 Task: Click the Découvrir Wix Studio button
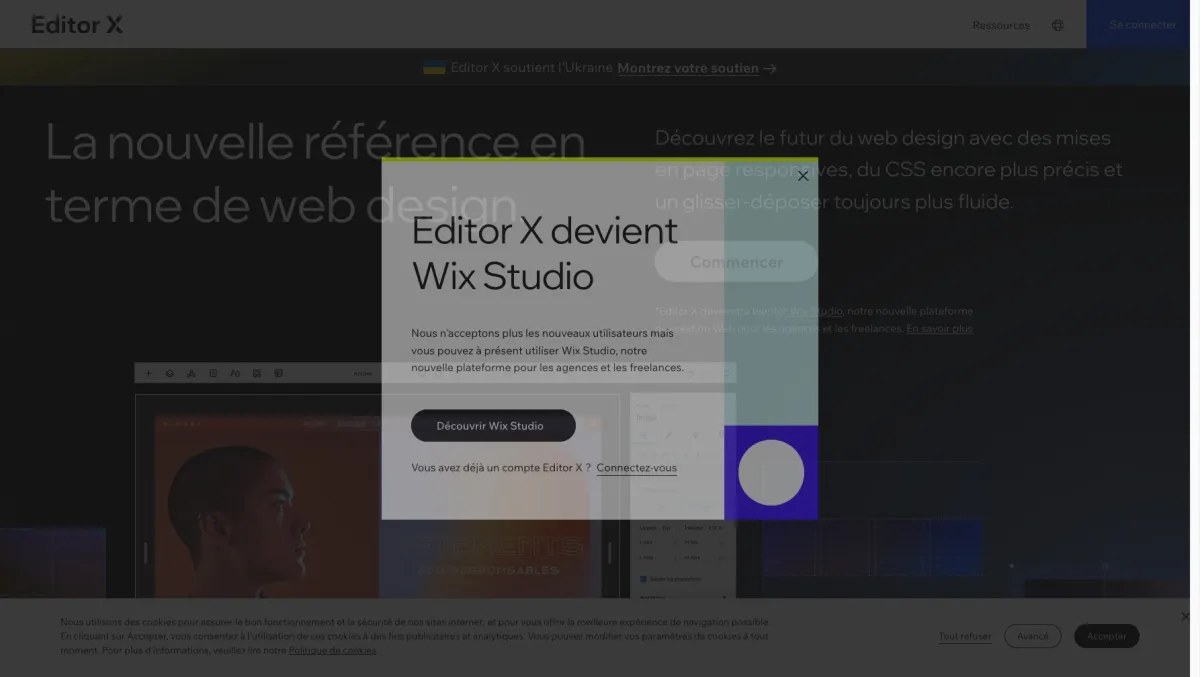click(x=493, y=426)
